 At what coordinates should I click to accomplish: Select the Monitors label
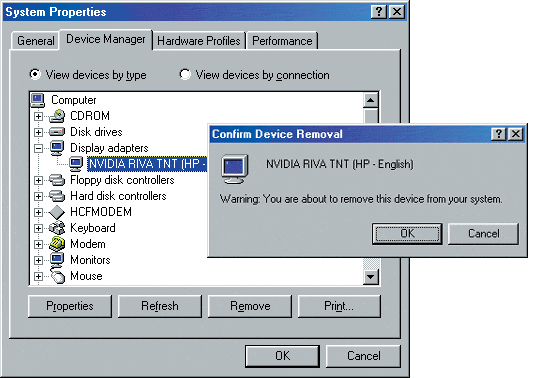[x=90, y=260]
